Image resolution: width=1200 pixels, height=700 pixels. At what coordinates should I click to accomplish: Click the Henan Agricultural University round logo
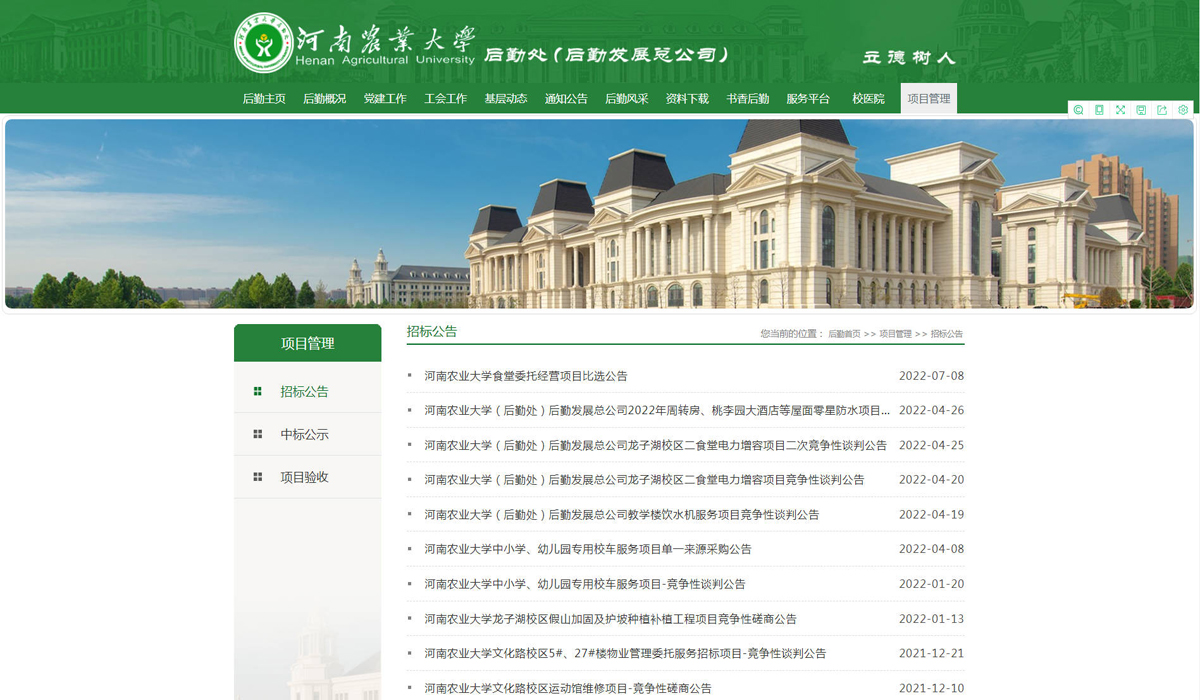[x=262, y=43]
